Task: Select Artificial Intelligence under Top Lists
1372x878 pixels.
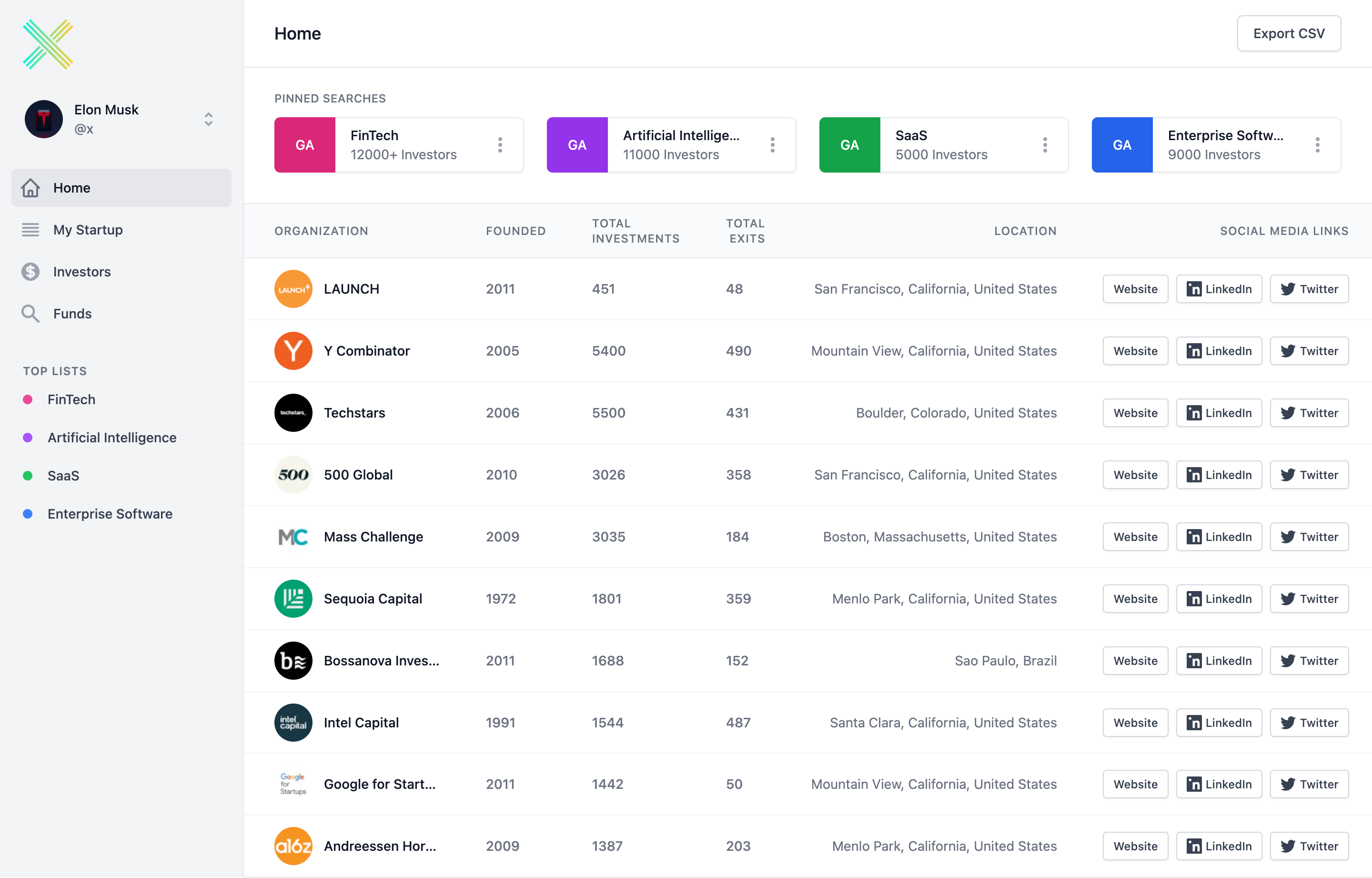Action: 111,437
